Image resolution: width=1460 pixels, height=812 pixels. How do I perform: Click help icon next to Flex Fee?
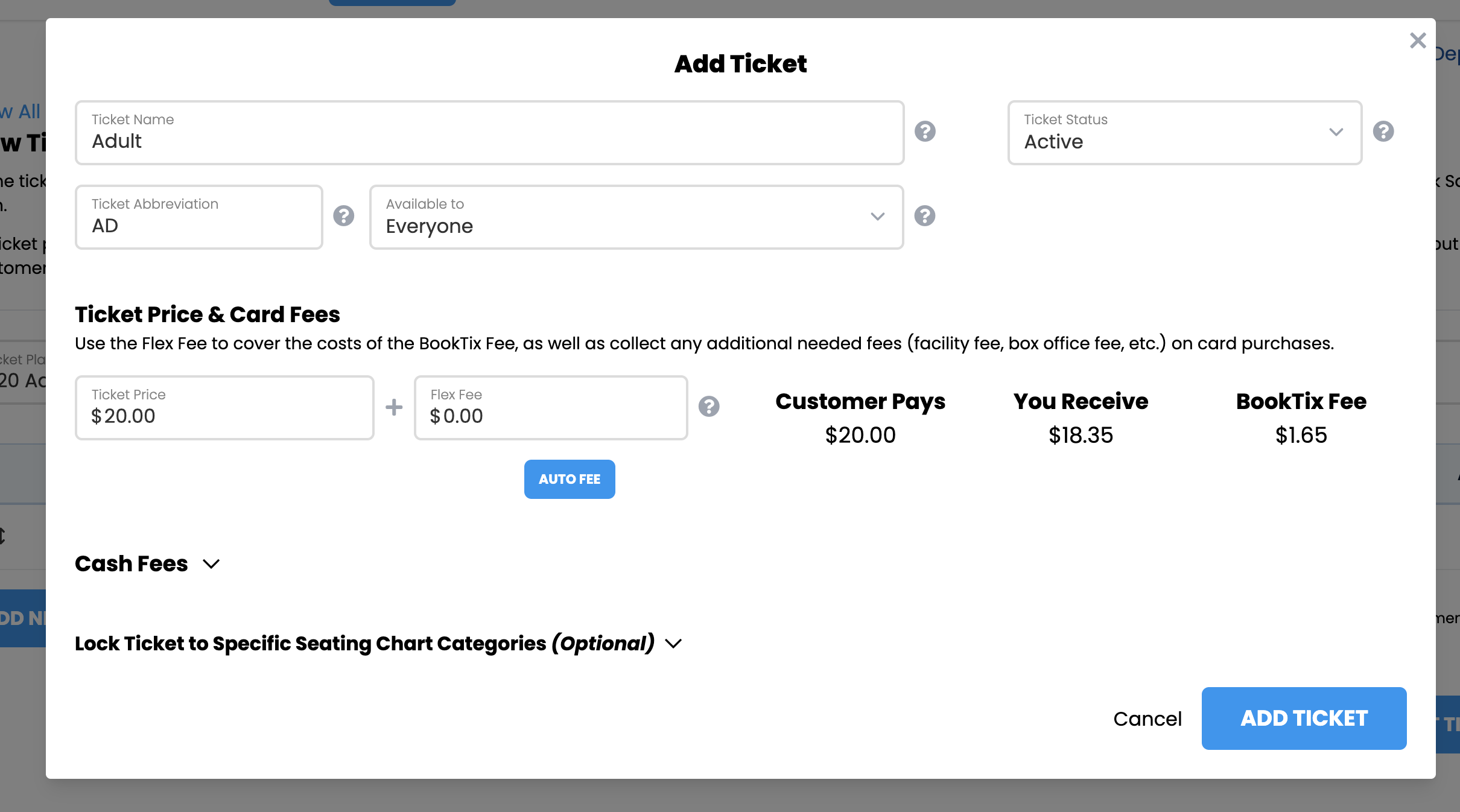[x=709, y=407]
